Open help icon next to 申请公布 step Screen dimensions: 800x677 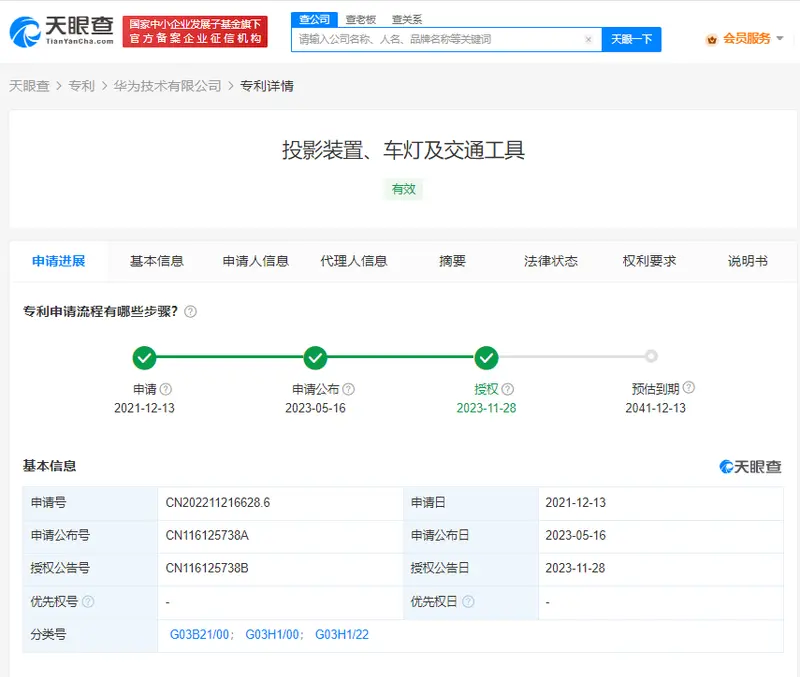[348, 389]
